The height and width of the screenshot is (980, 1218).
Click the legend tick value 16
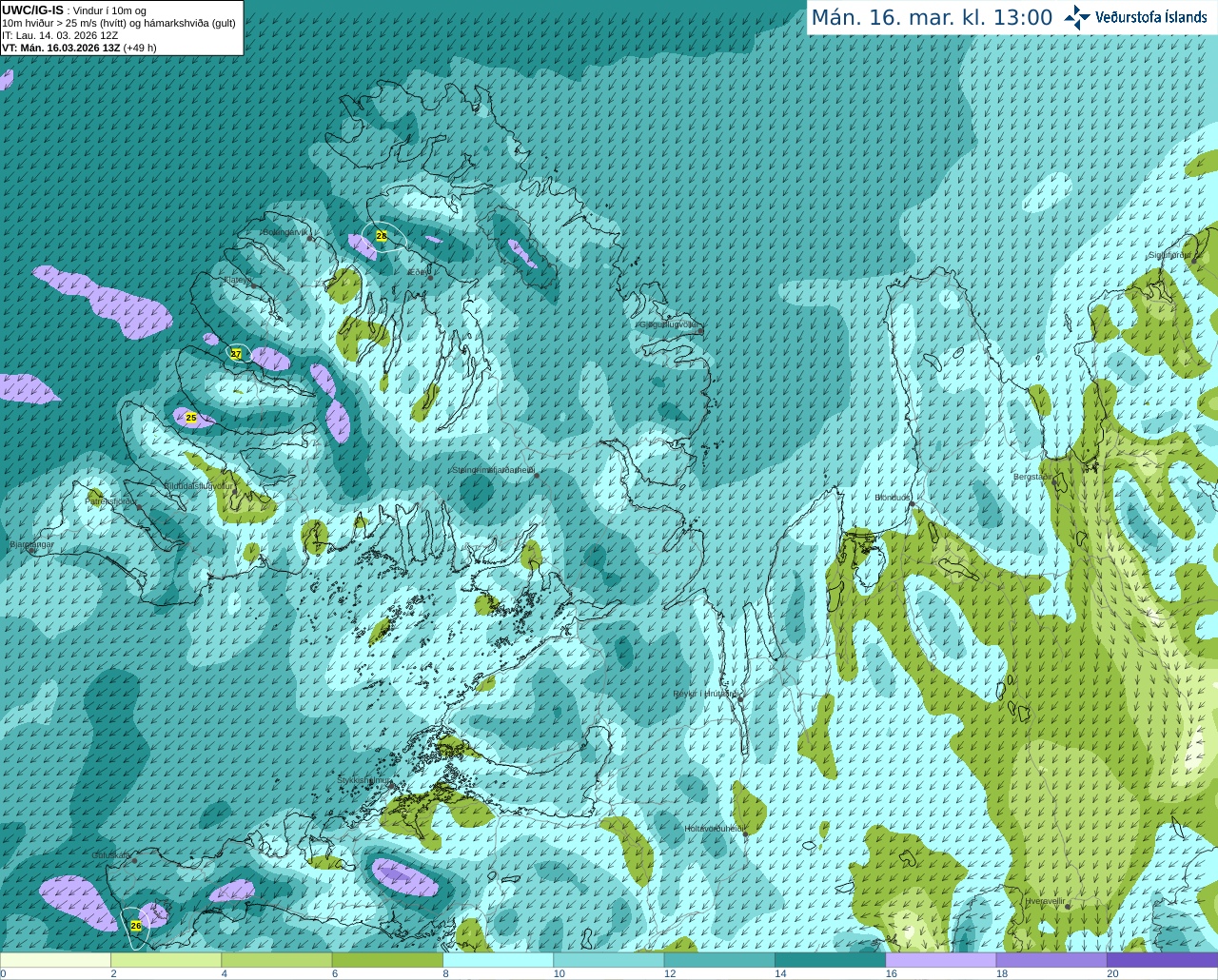coord(892,973)
